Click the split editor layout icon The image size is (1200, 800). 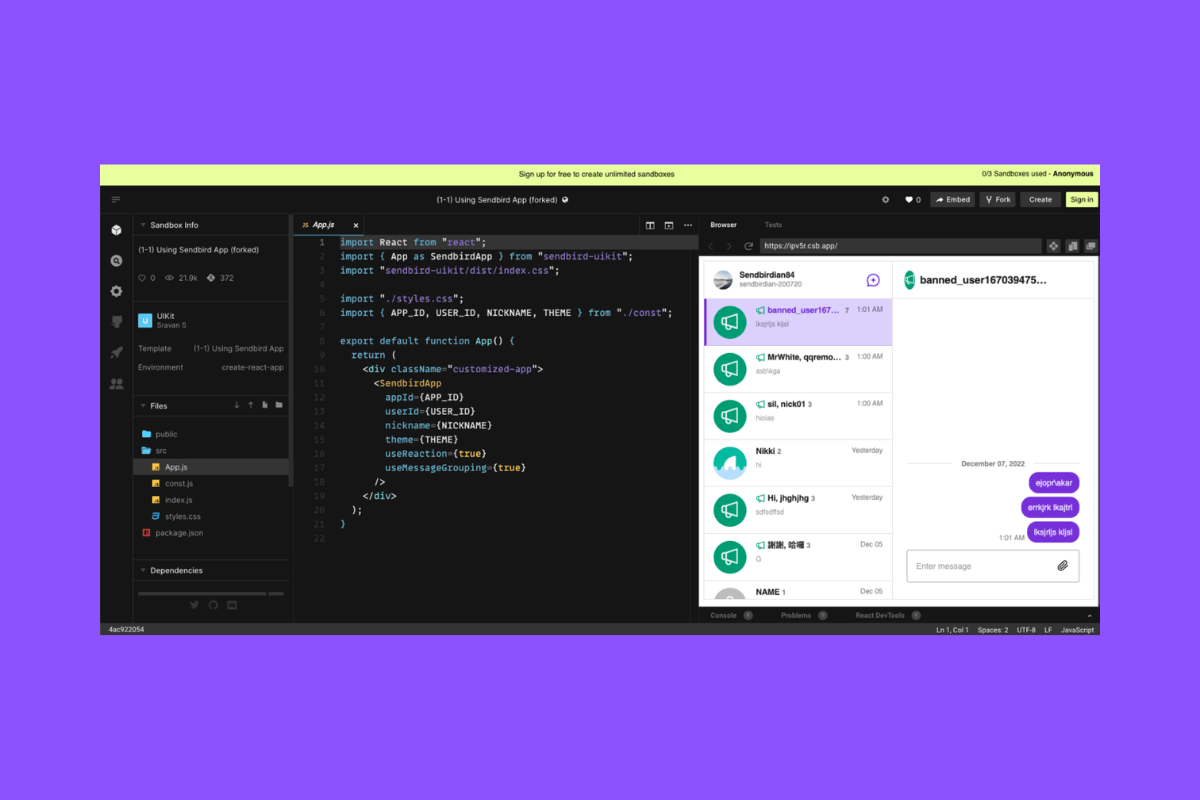tap(650, 225)
